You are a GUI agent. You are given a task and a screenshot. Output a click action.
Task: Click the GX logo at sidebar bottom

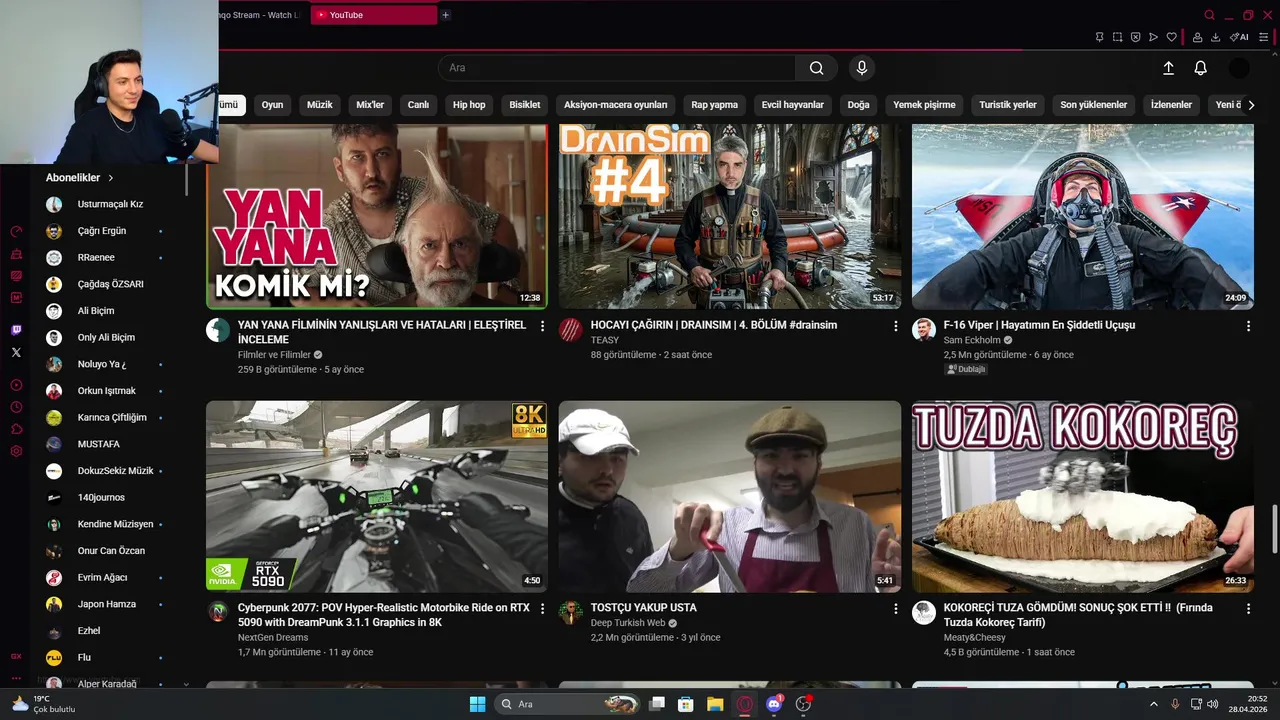pyautogui.click(x=16, y=656)
